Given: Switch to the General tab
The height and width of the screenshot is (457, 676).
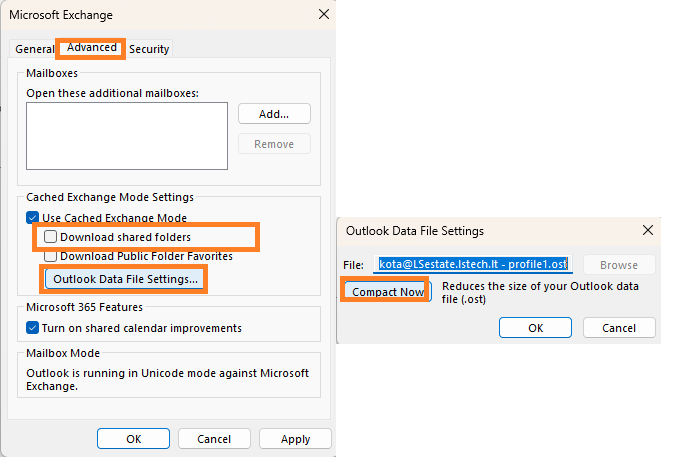Looking at the screenshot, I should (34, 49).
